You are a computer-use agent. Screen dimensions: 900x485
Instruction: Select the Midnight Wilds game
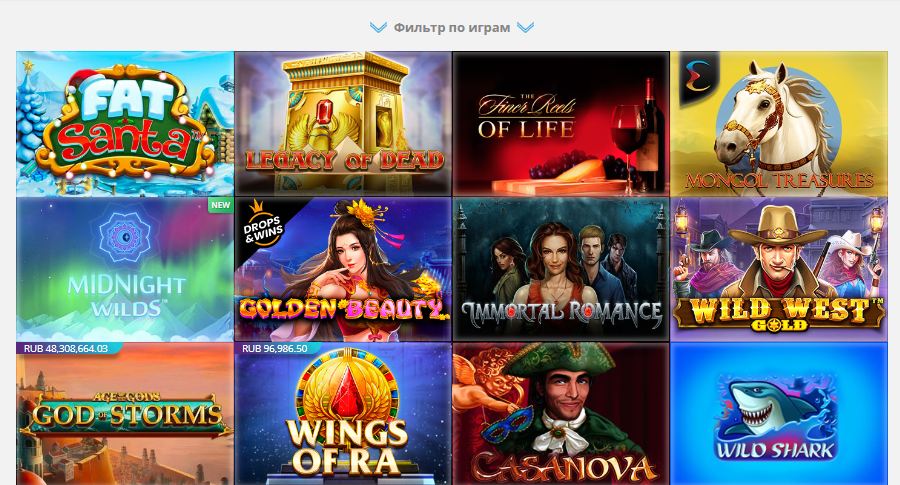pyautogui.click(x=125, y=269)
